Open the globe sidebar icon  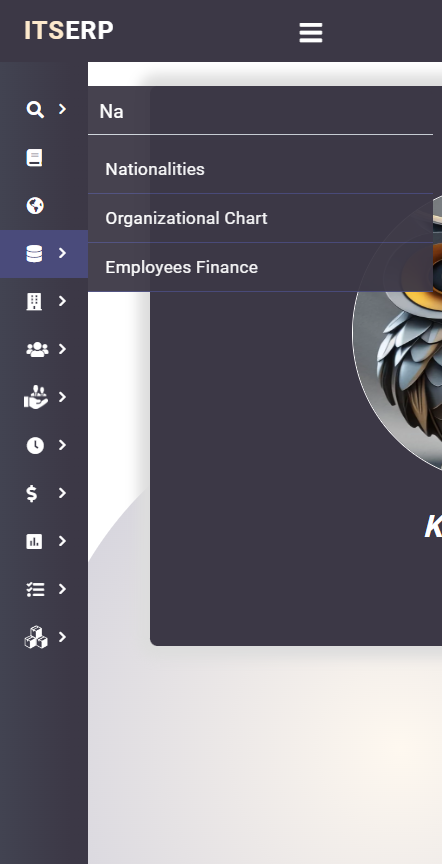[35, 206]
